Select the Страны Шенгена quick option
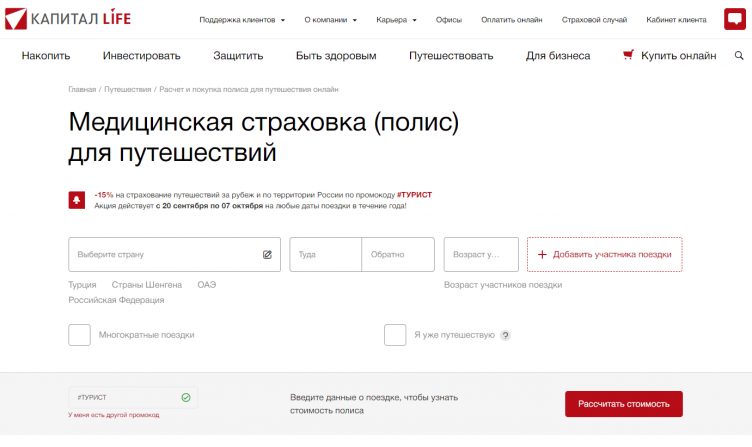752x447 pixels. pyautogui.click(x=147, y=285)
